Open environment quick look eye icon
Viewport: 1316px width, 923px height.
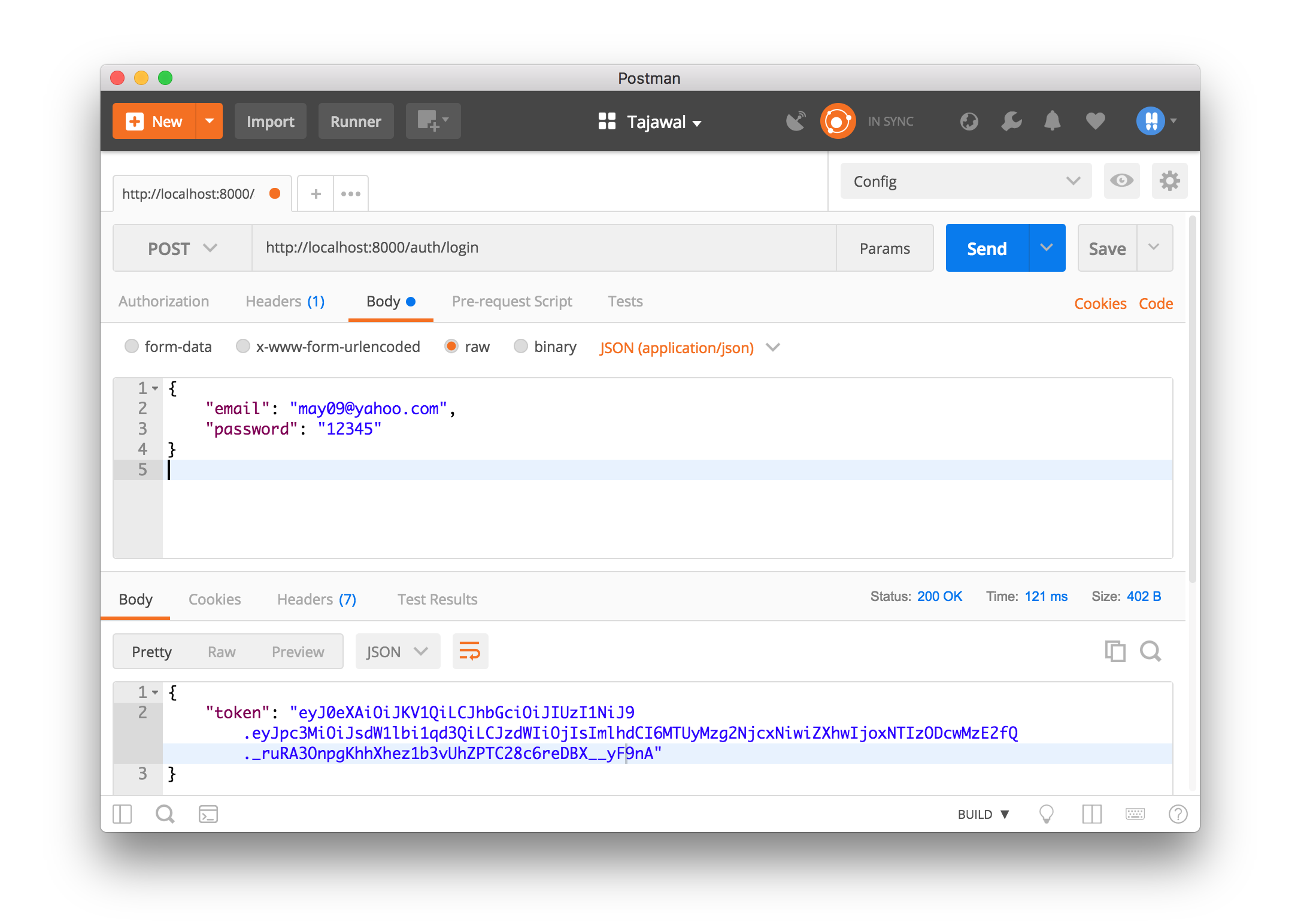1121,181
